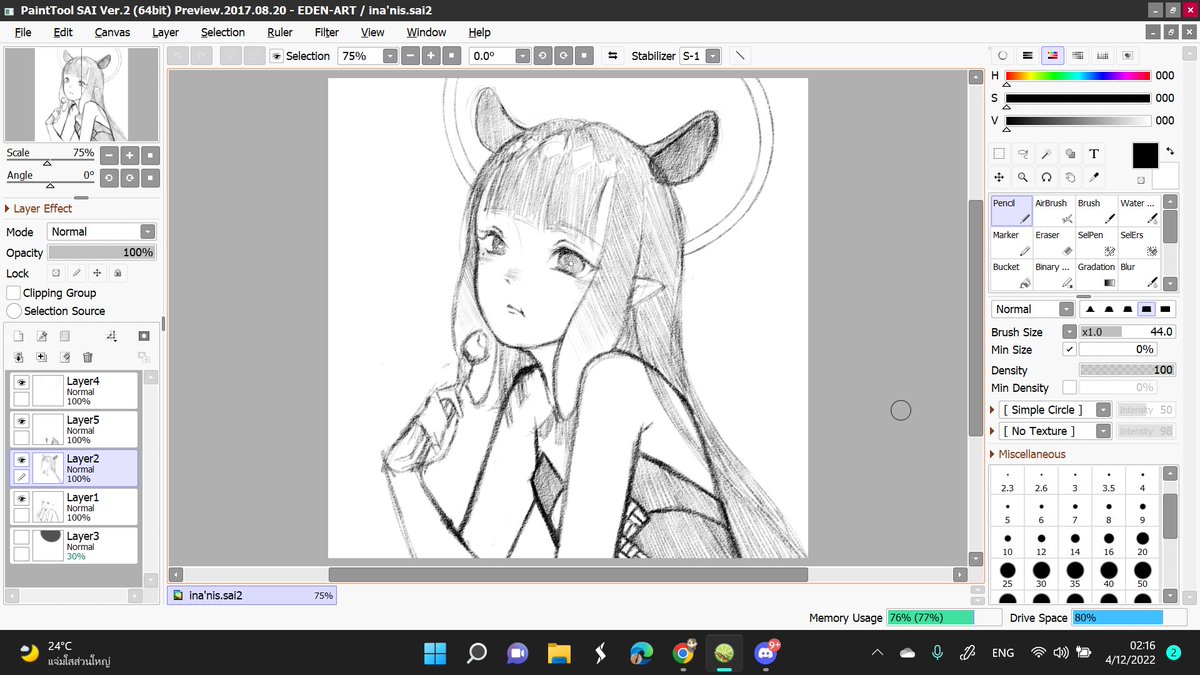Image resolution: width=1200 pixels, height=675 pixels.
Task: Select the Brush tool
Action: coord(1096,210)
